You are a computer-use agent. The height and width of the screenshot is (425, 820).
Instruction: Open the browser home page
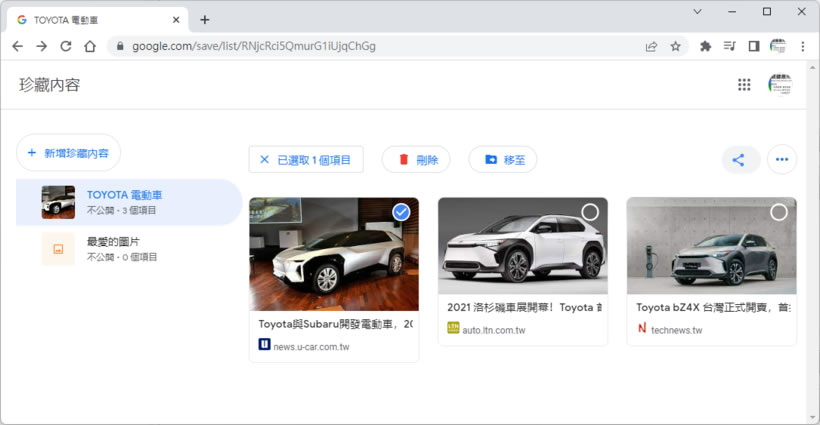90,46
